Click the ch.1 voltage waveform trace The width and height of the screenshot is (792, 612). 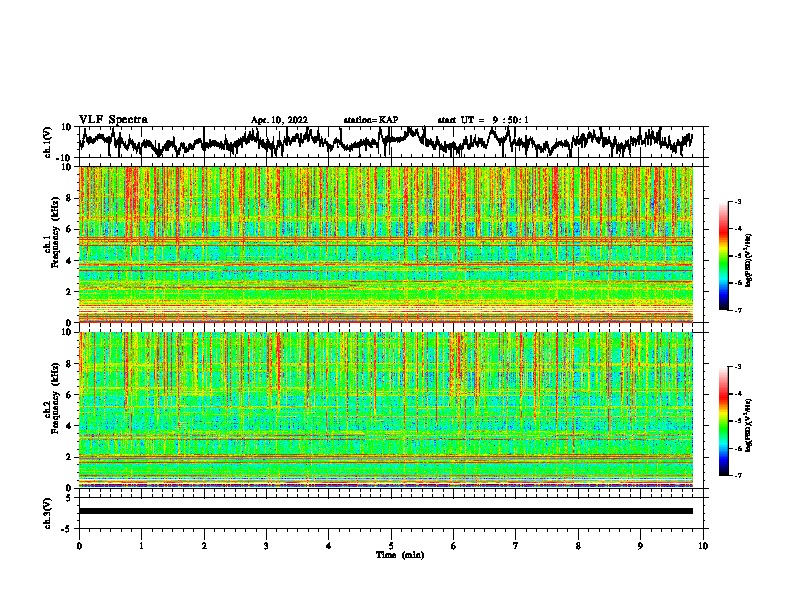point(386,141)
